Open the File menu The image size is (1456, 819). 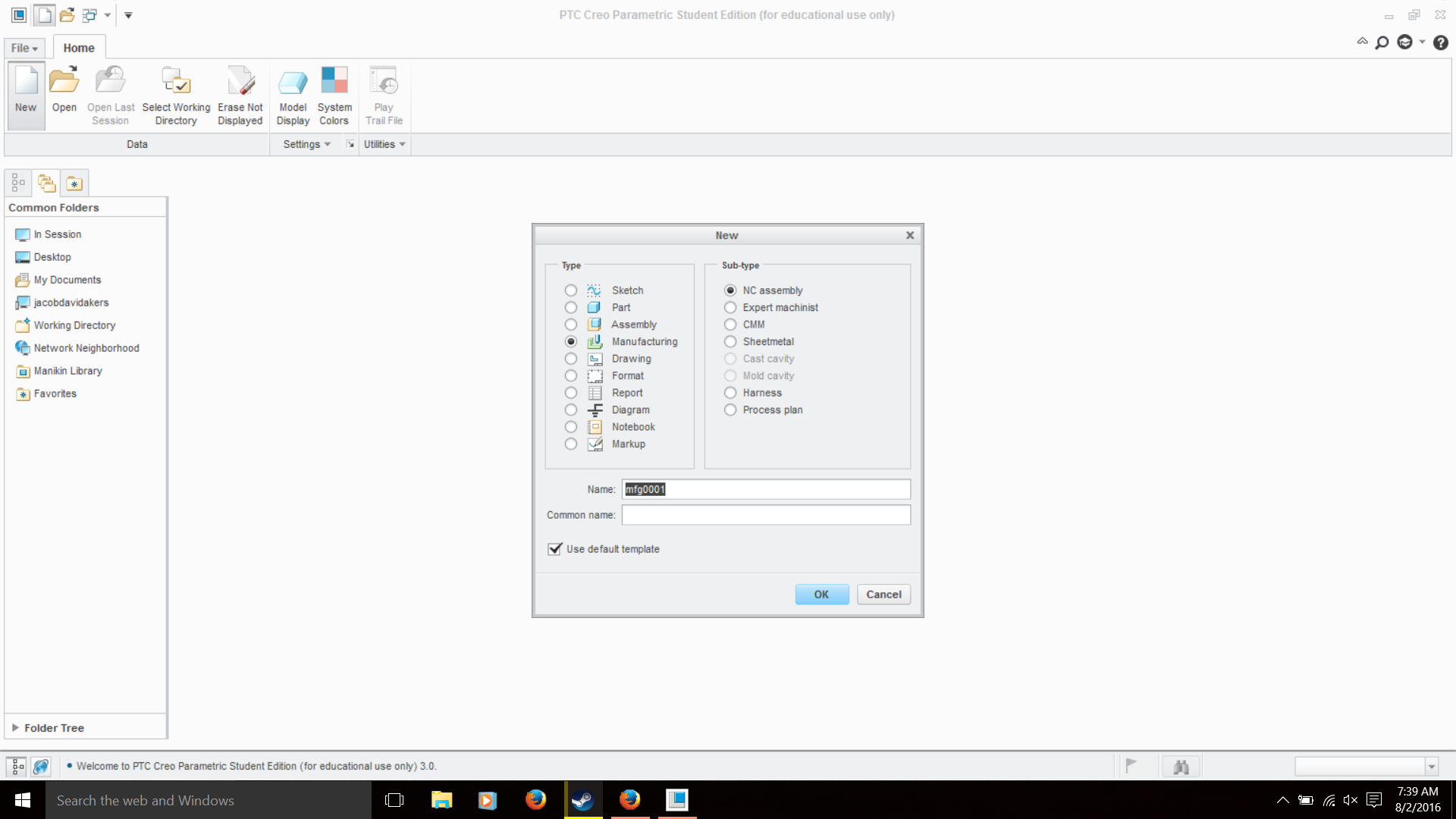pyautogui.click(x=24, y=48)
